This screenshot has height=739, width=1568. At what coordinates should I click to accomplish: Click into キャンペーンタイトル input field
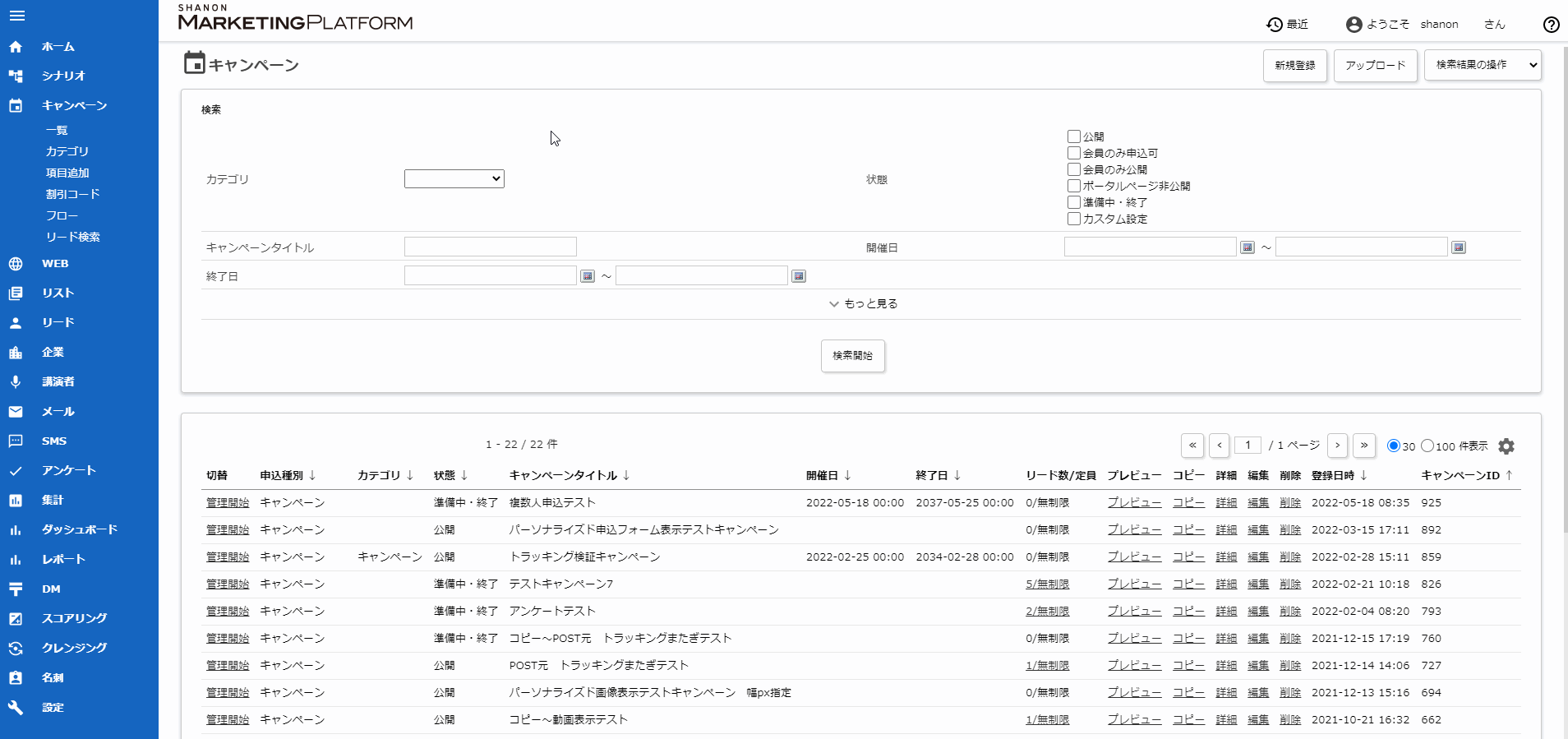point(491,247)
